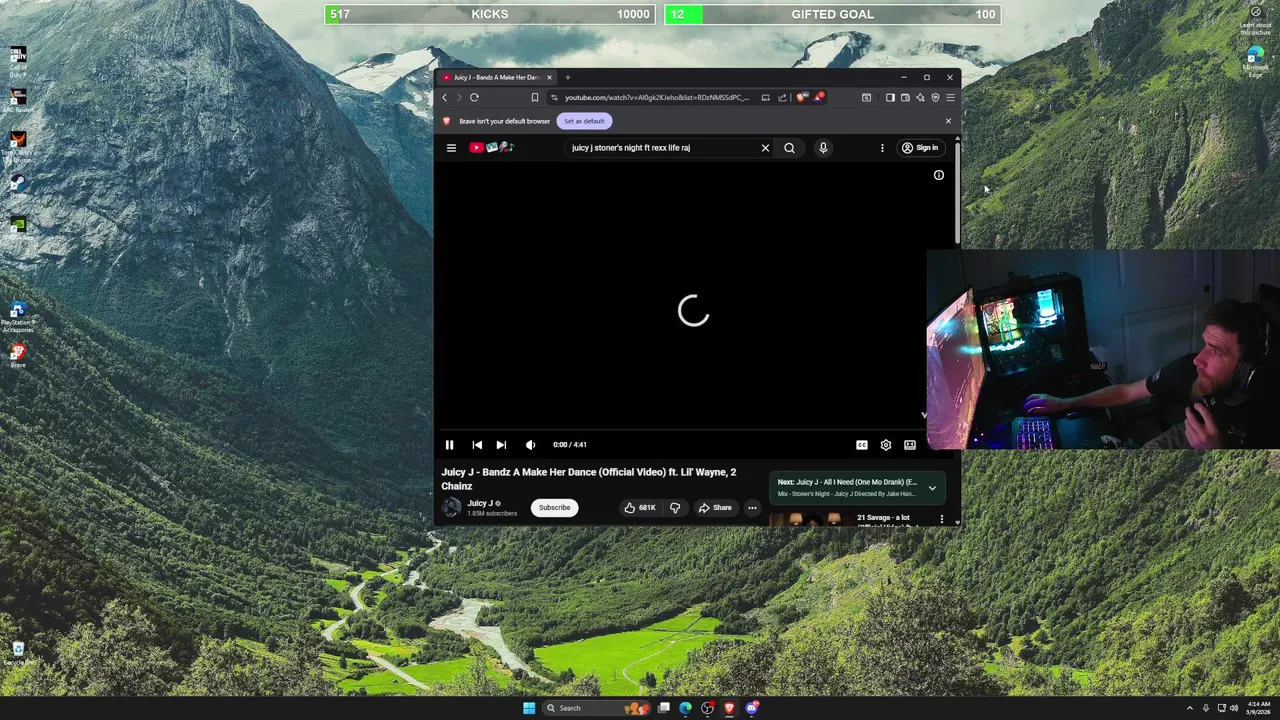Open Brave main menu hamburger

pyautogui.click(x=950, y=98)
